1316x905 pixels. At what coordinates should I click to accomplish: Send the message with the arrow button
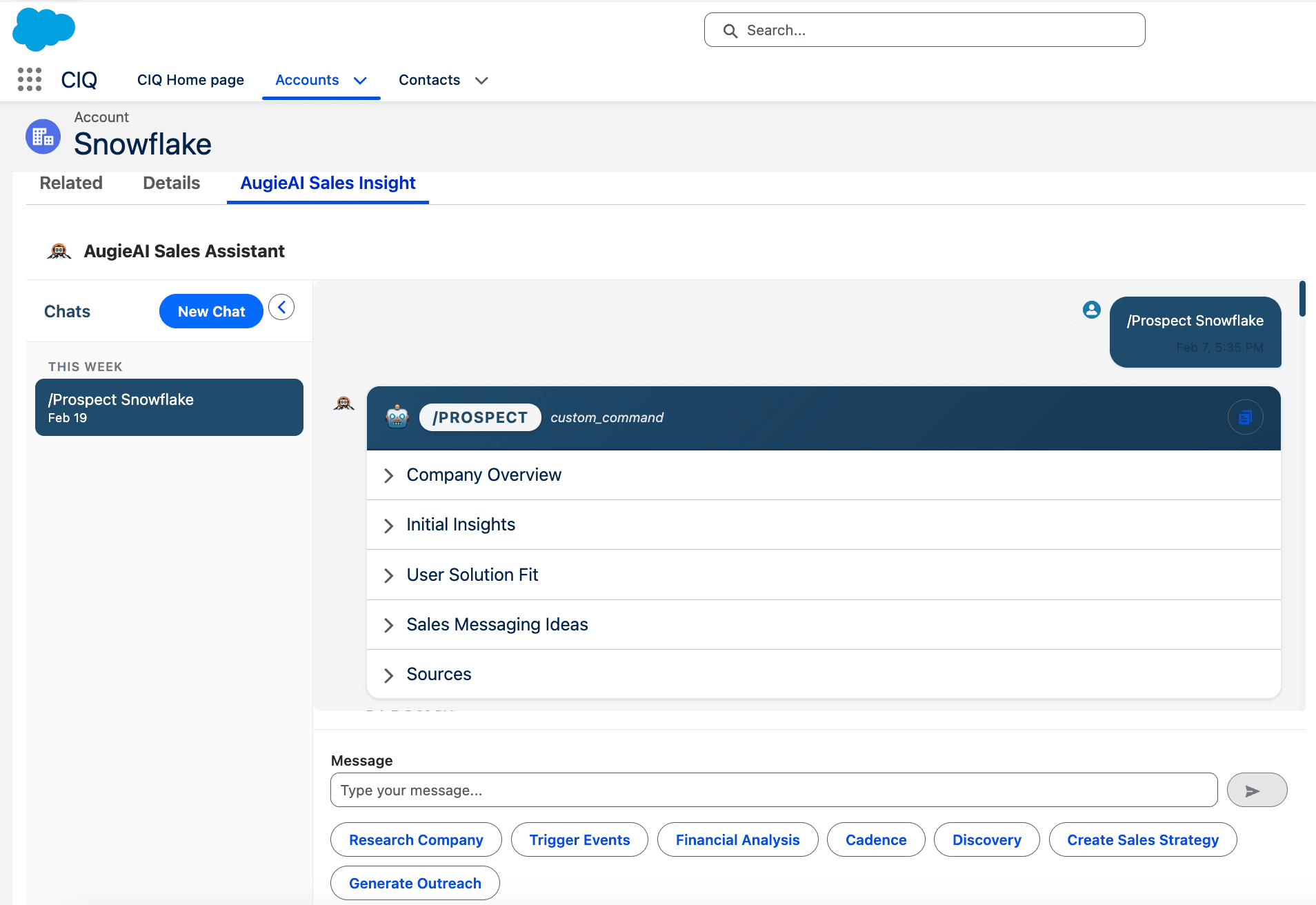pyautogui.click(x=1257, y=790)
